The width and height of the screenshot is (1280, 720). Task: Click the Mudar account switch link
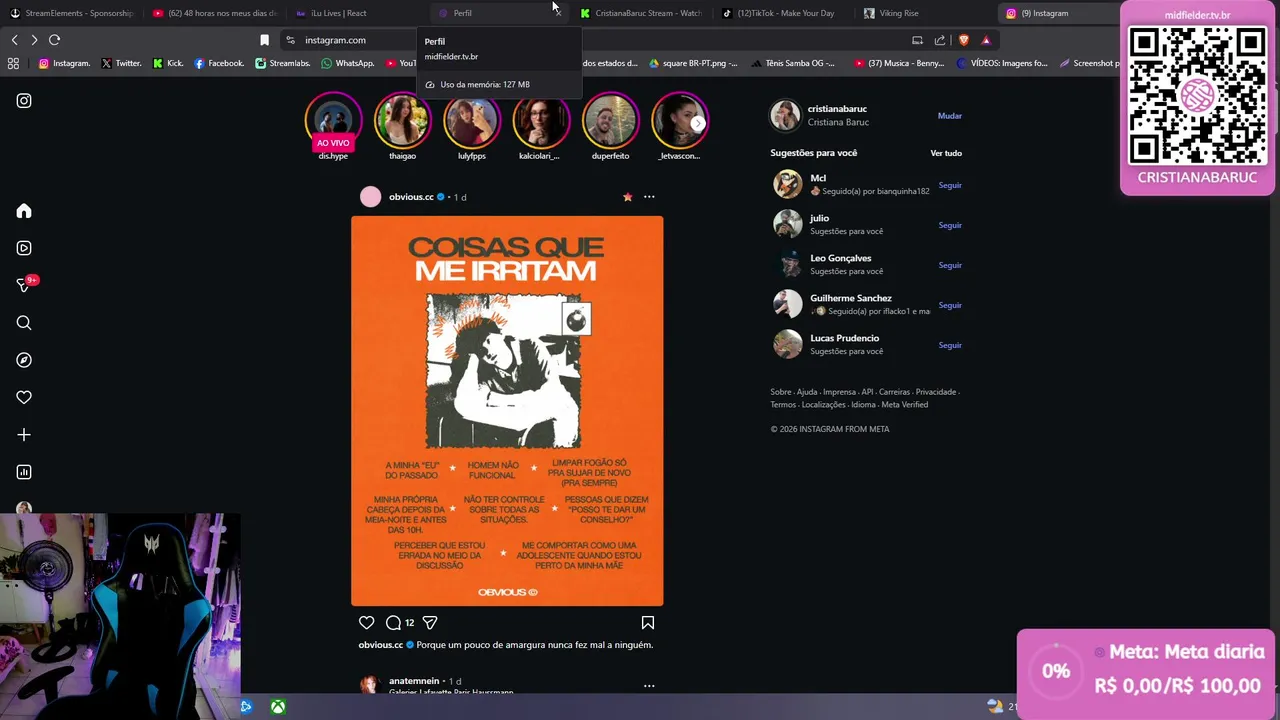[x=950, y=116]
